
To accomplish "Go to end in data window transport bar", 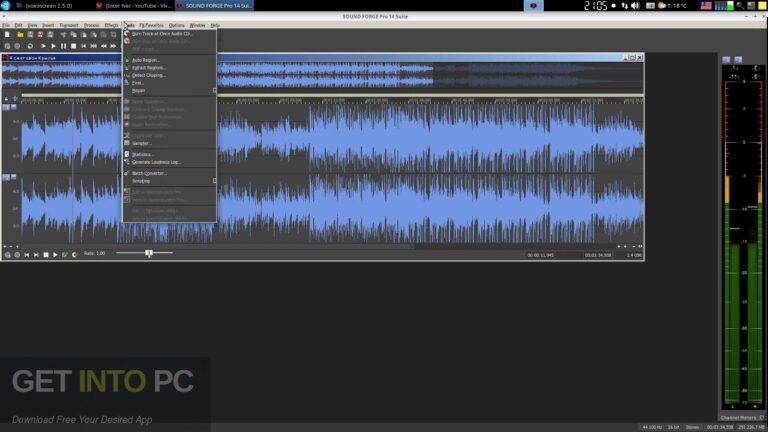I will point(36,255).
